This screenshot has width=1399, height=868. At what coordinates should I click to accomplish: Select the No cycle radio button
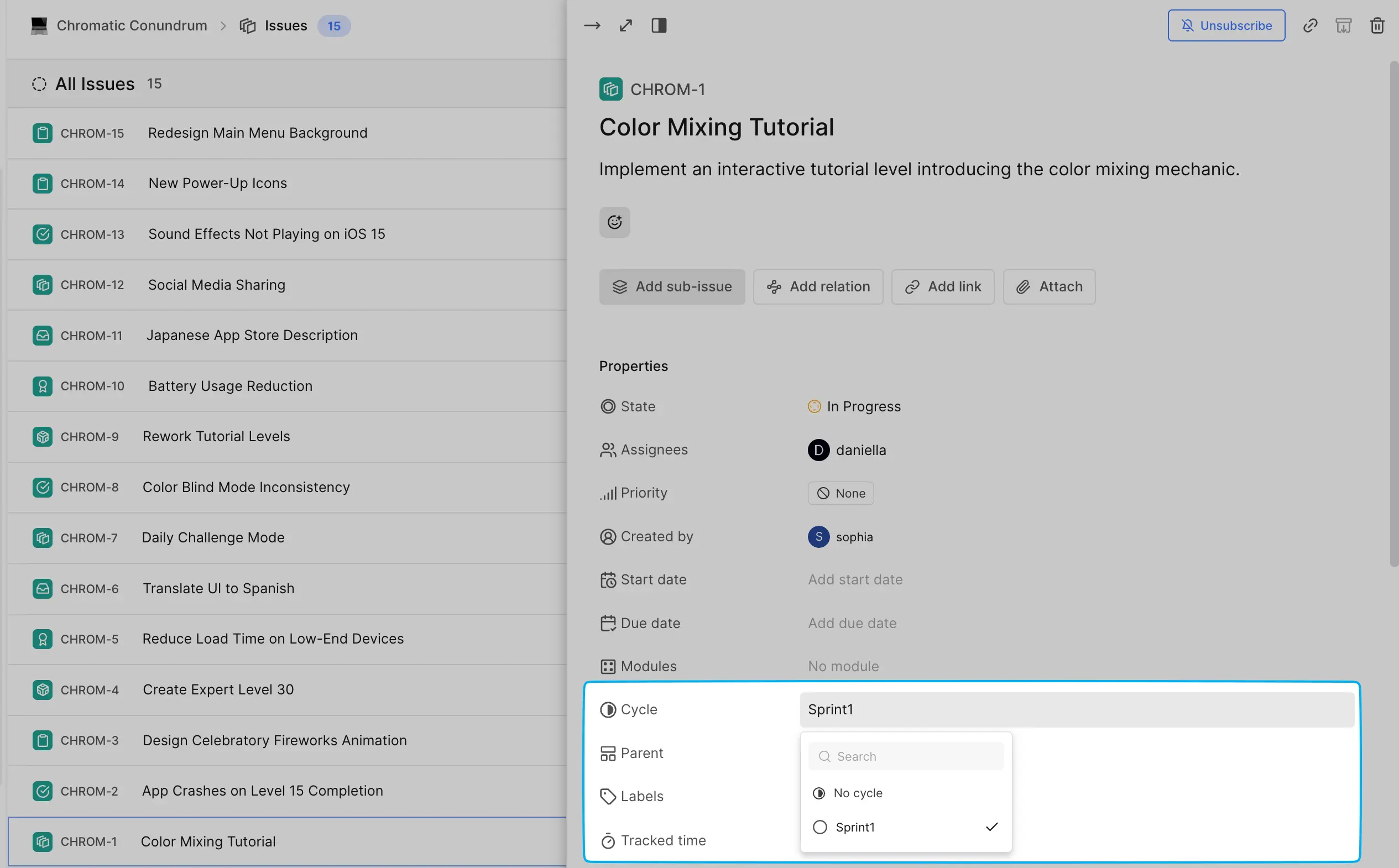(x=820, y=793)
